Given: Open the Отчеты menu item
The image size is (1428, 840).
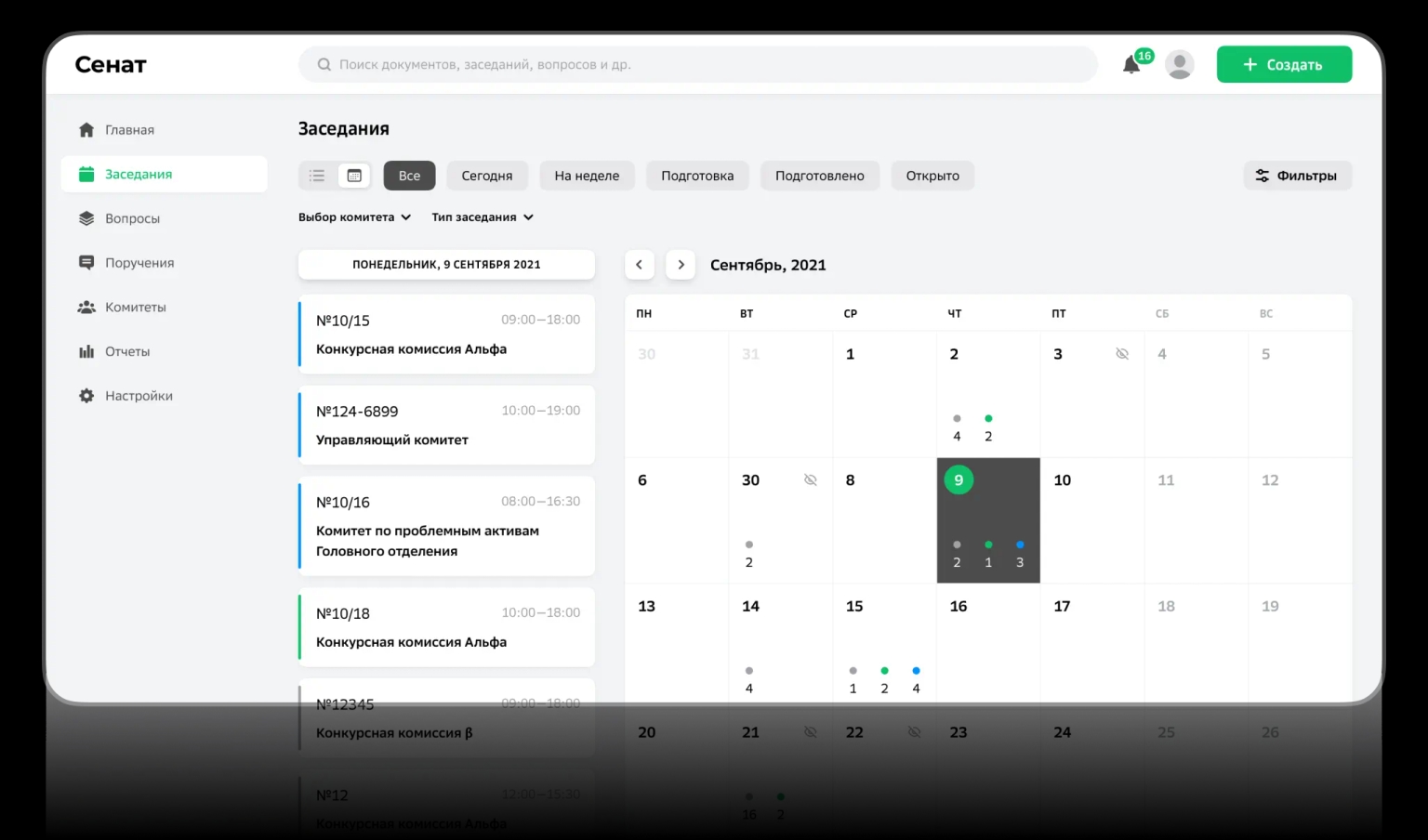Looking at the screenshot, I should pos(165,351).
